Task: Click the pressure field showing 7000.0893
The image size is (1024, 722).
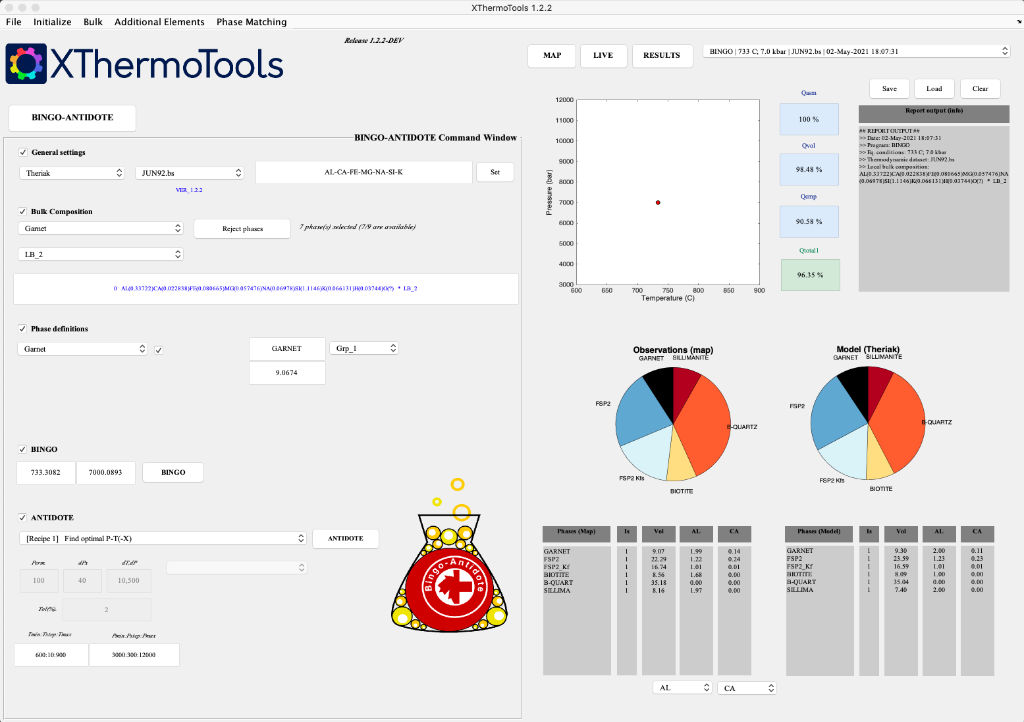Action: click(x=105, y=472)
